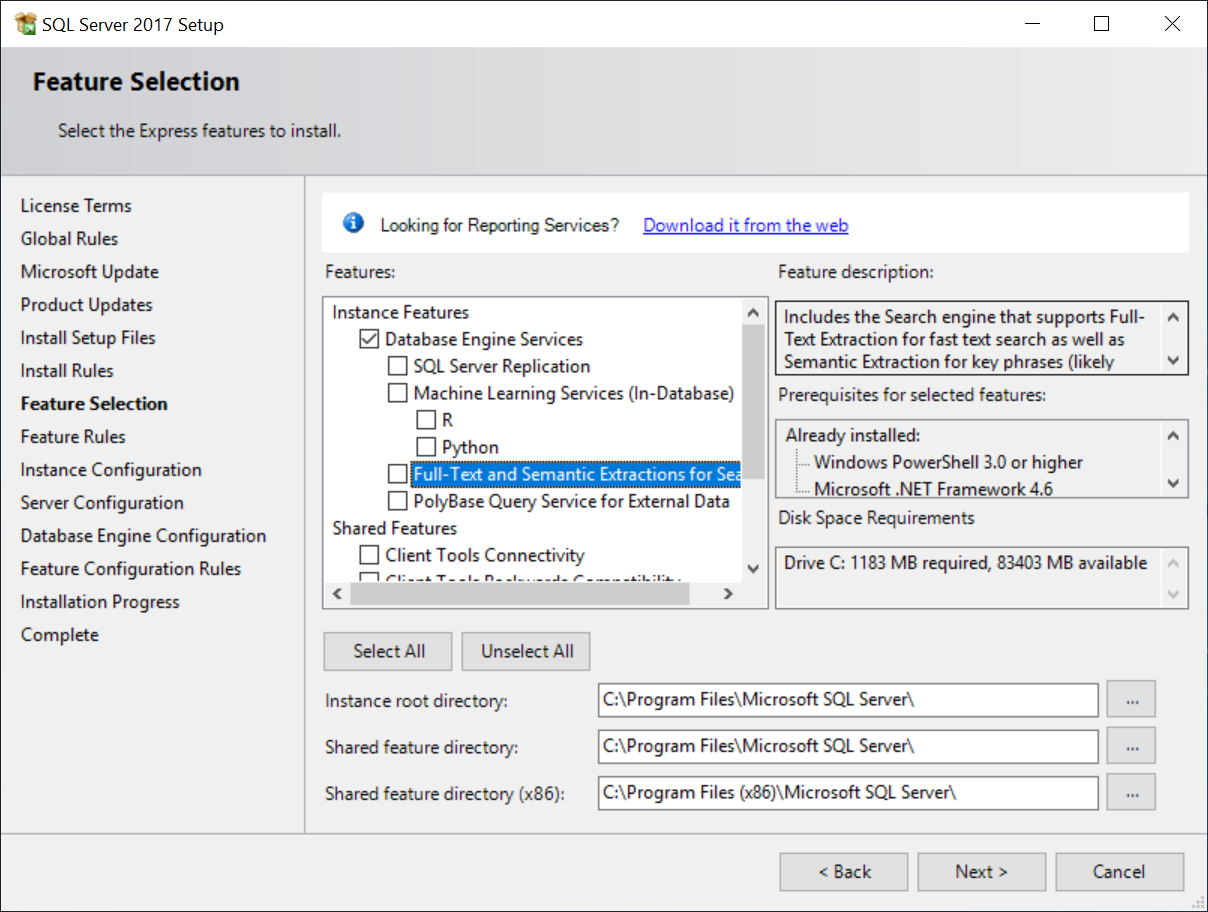Select the Global Rules step
Viewport: 1208px width, 912px height.
69,239
